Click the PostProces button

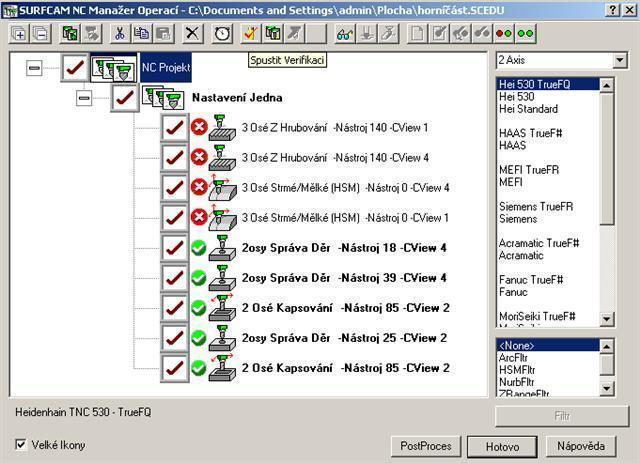click(426, 446)
